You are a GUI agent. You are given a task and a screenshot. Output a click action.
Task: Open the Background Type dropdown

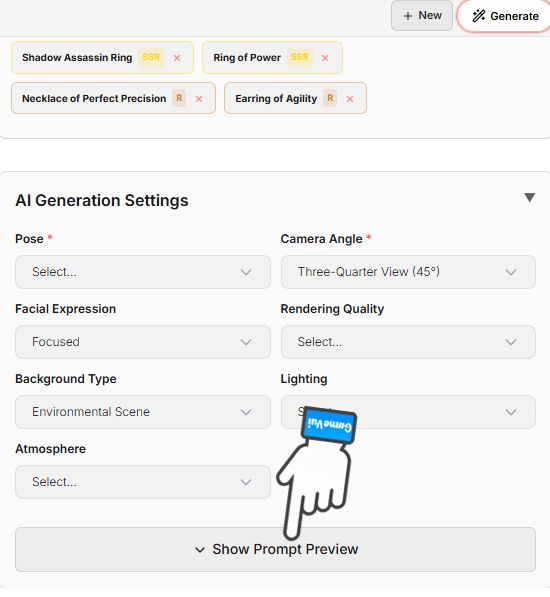point(143,412)
